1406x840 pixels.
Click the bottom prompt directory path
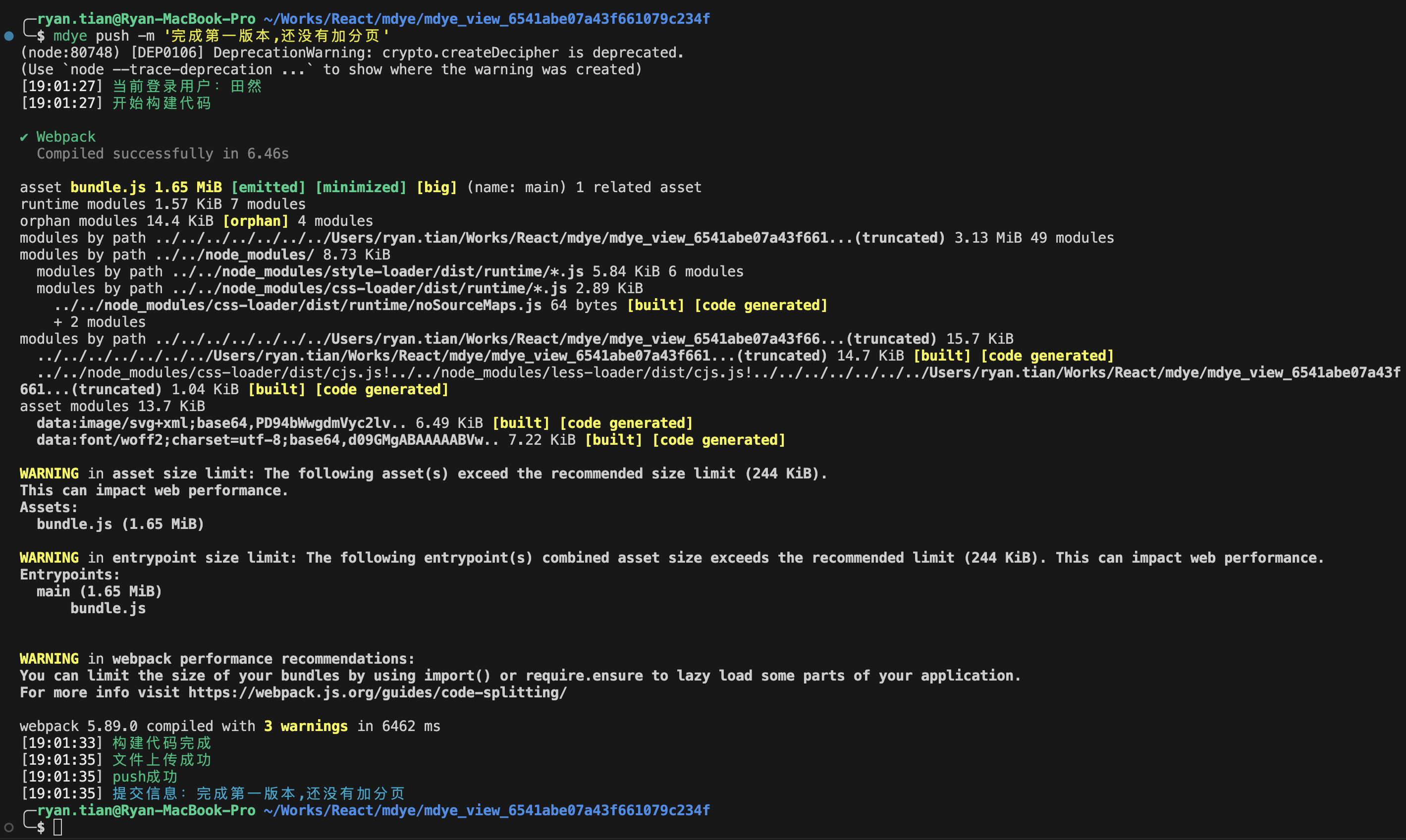point(487,811)
